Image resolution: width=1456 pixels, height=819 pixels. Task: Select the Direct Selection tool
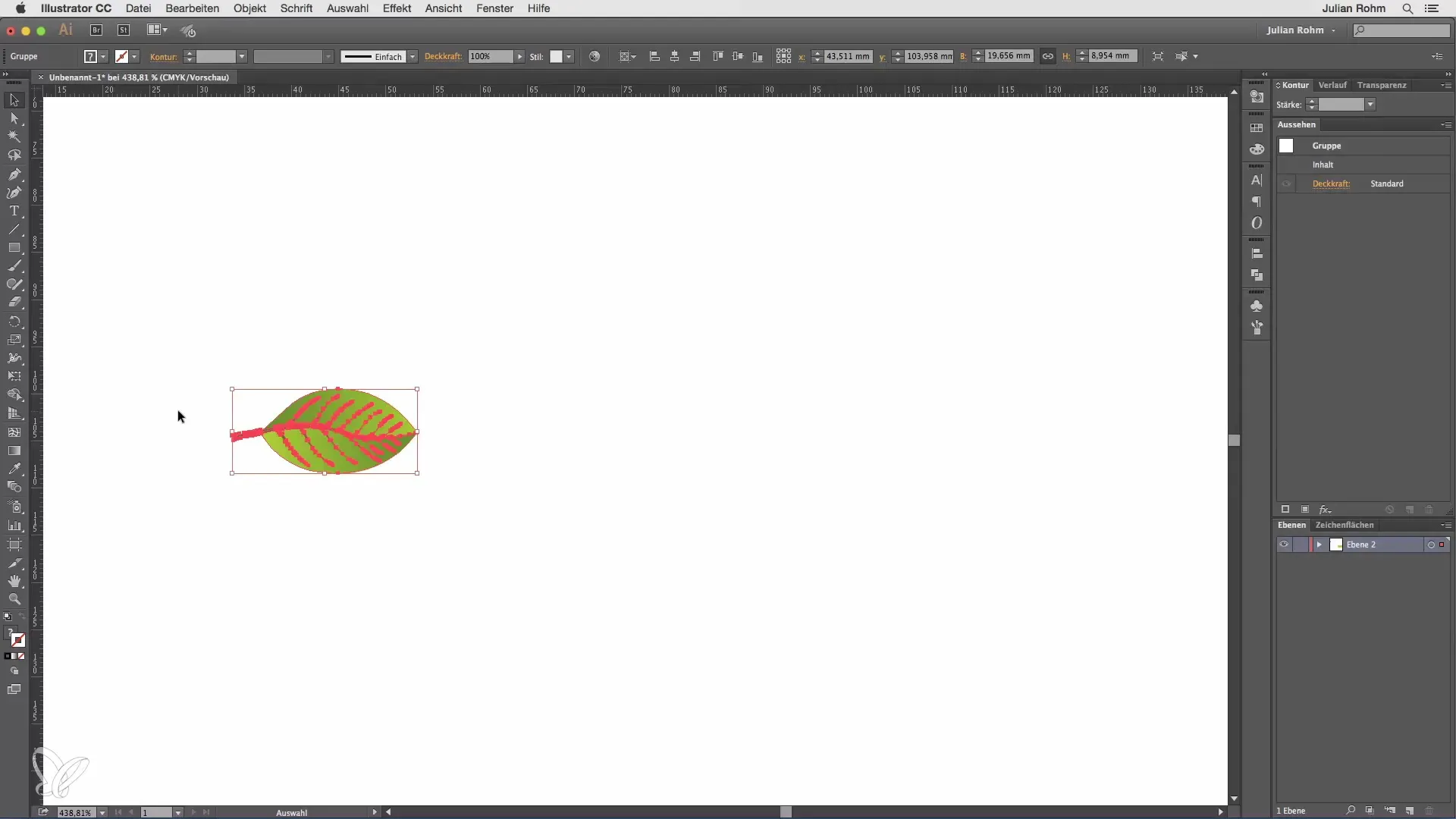tap(14, 118)
